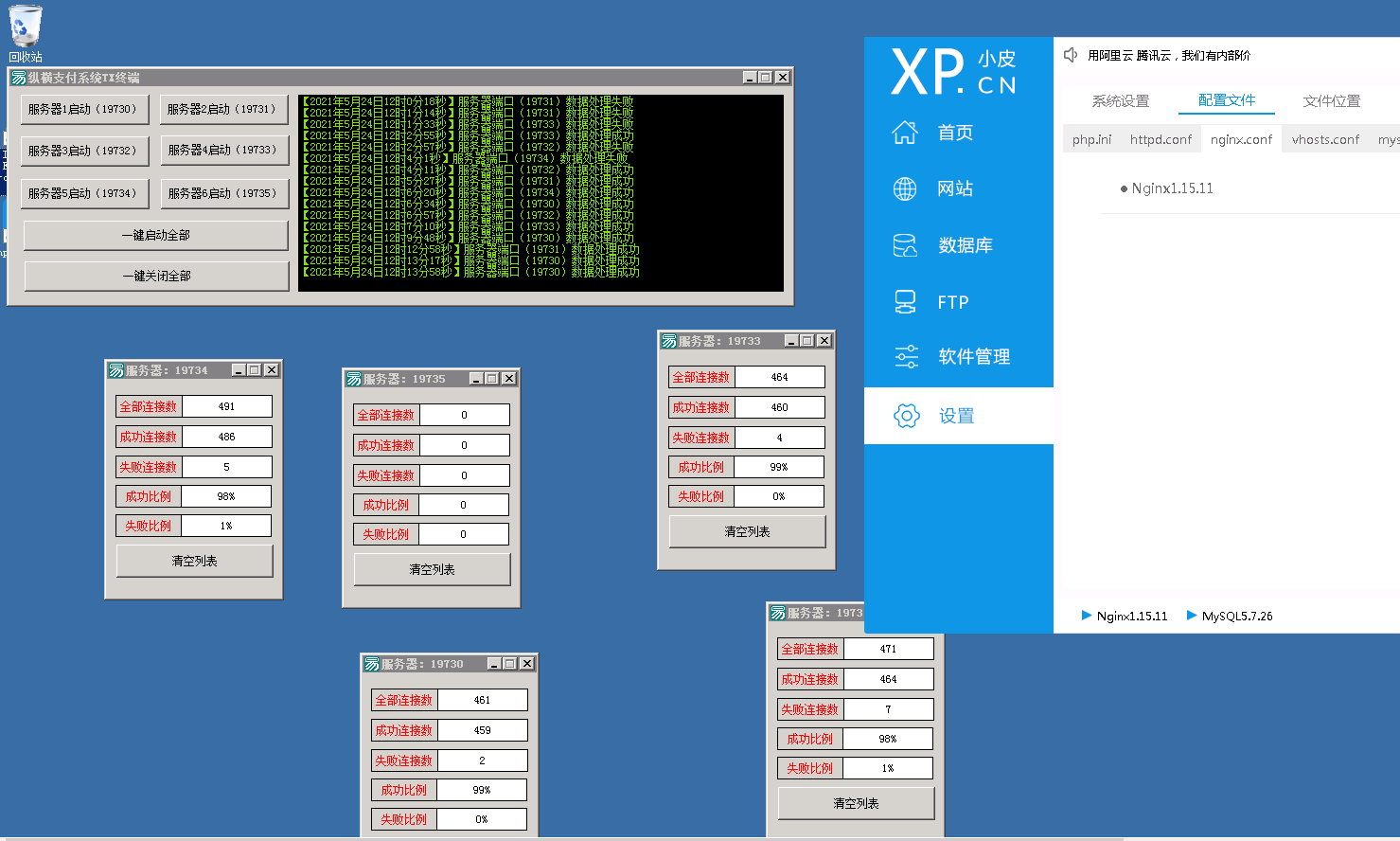This screenshot has height=841, width=1400.
Task: Click title bar icon of 服务器 19735 window
Action: [354, 379]
